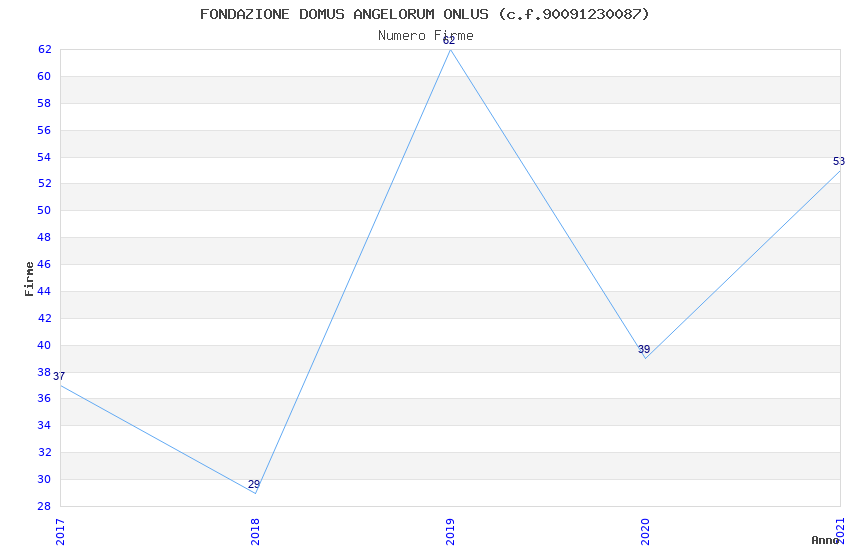The image size is (850, 550).
Task: Select the 2017 x-axis year label
Action: click(60, 532)
